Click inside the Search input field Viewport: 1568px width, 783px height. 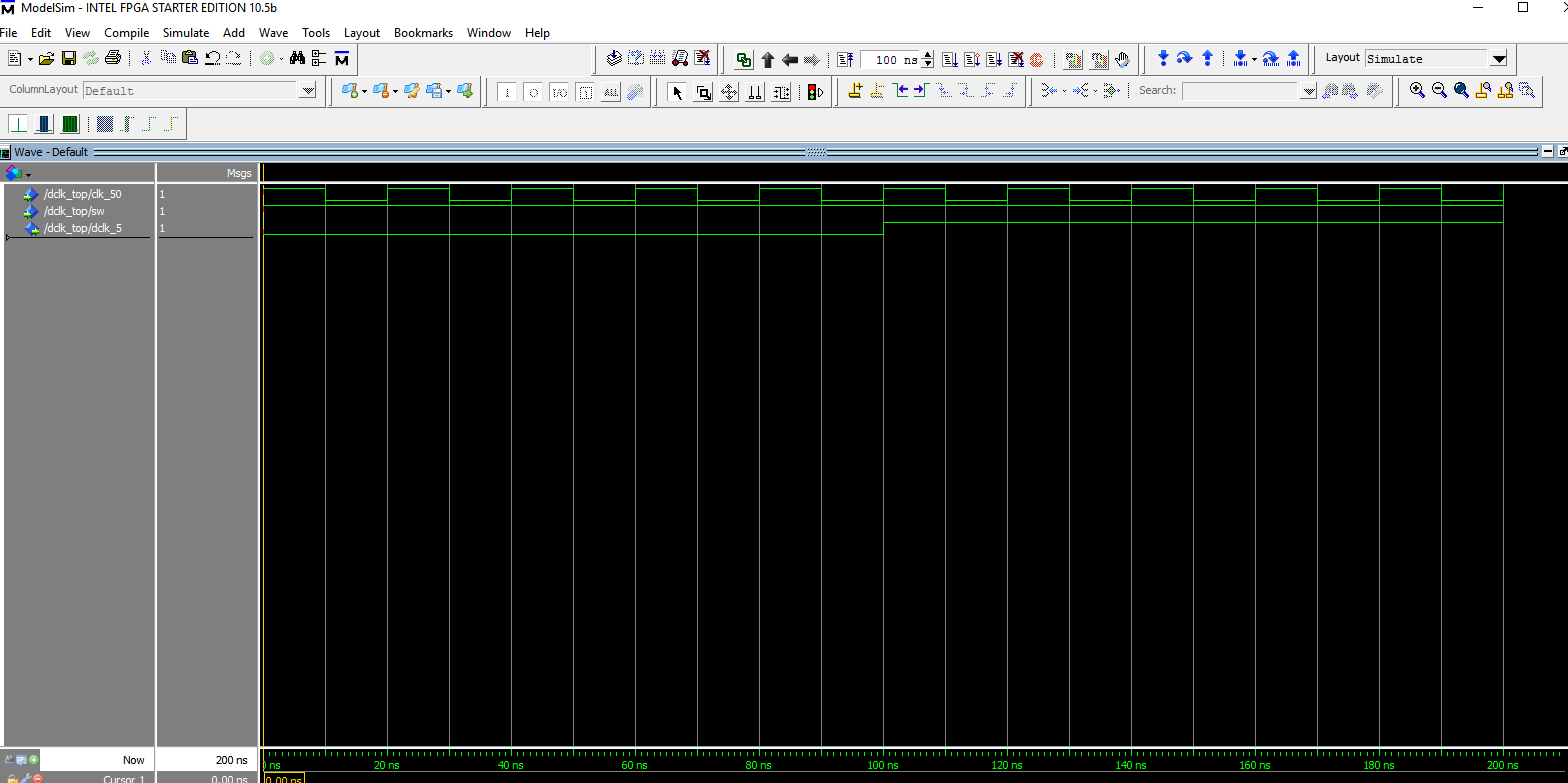pos(1240,91)
